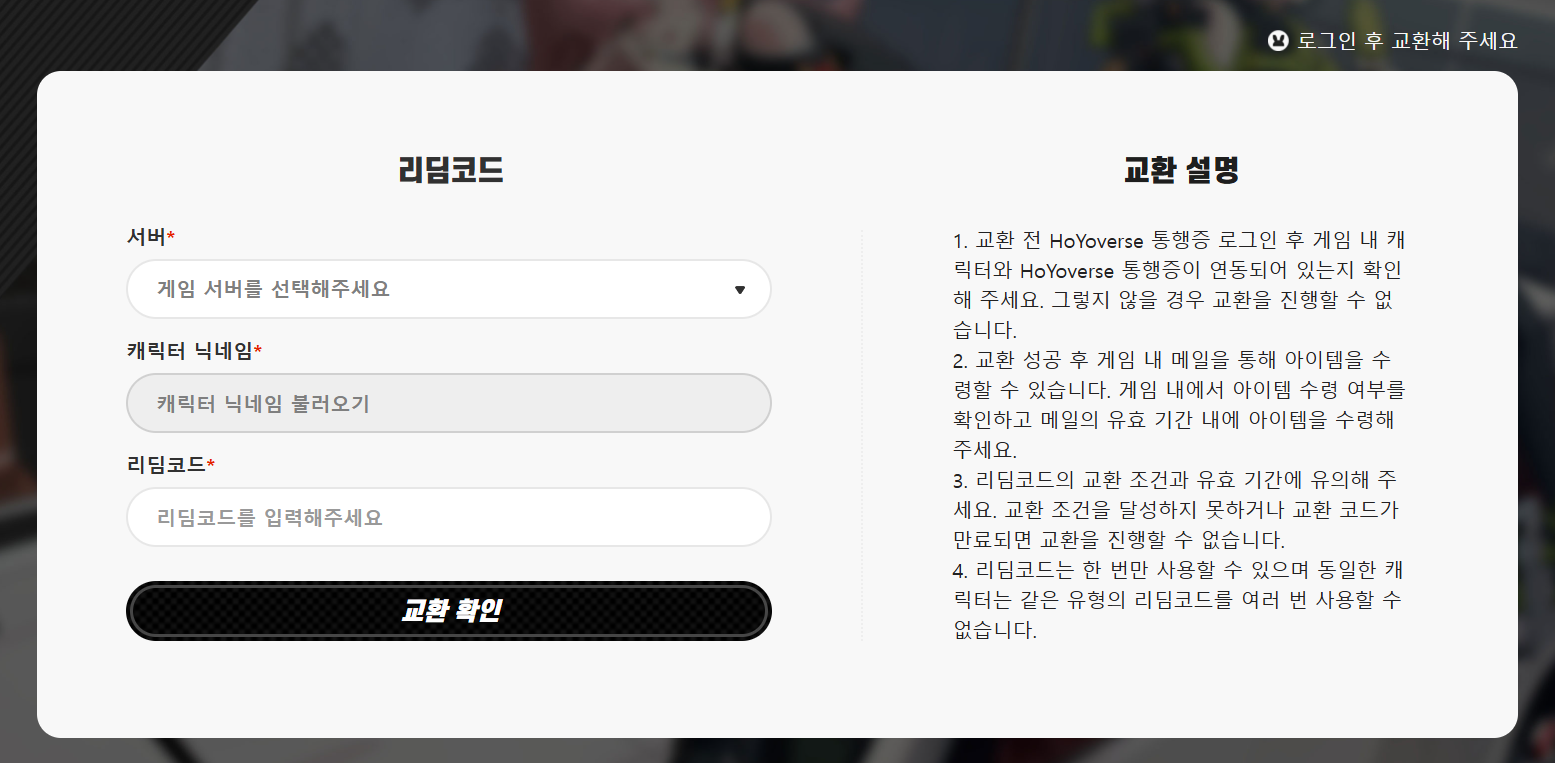Click the red asterisk beside the '리딤코드' label
This screenshot has width=1555, height=763.
[x=211, y=463]
